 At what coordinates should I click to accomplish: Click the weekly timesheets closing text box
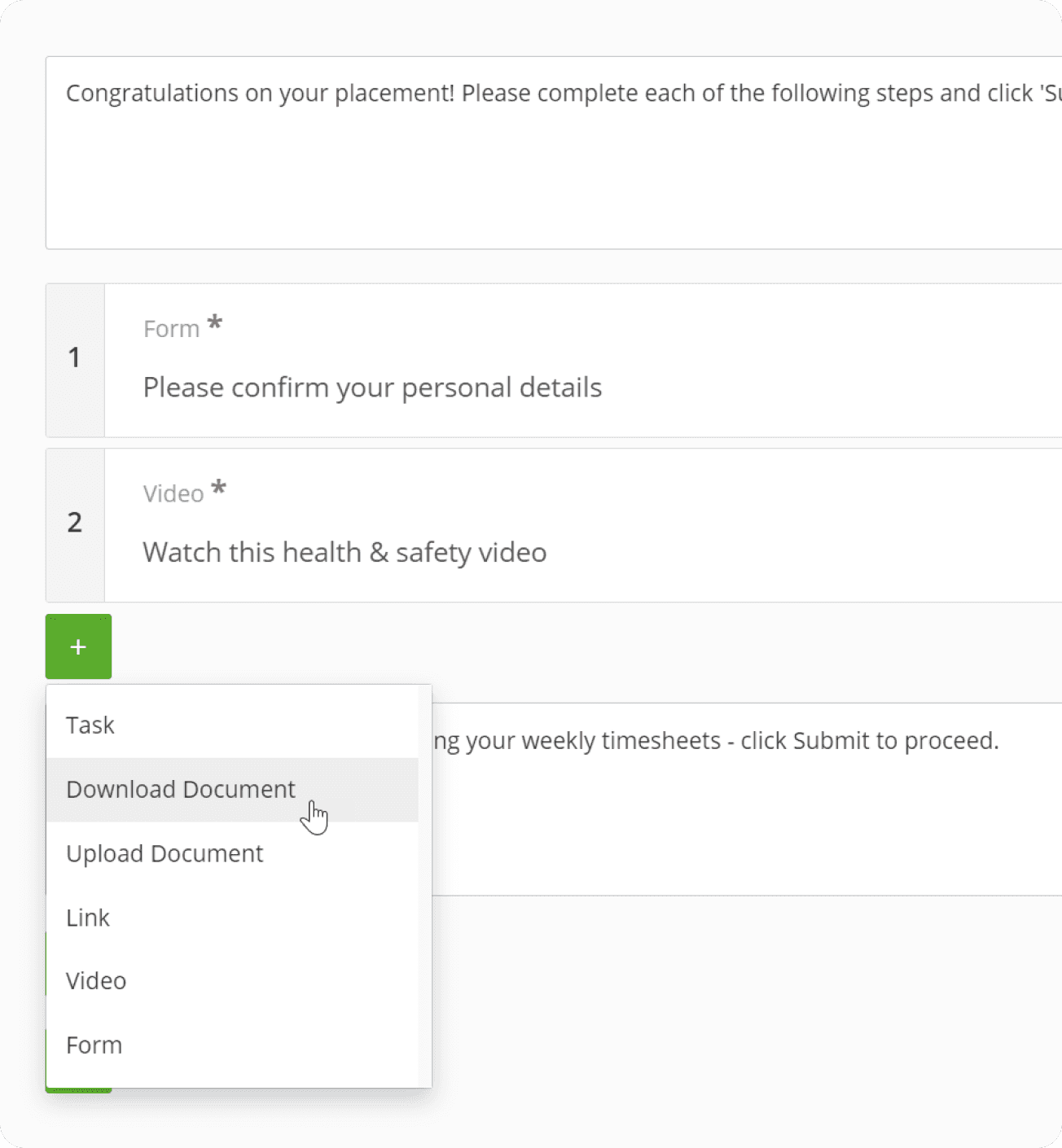747,800
